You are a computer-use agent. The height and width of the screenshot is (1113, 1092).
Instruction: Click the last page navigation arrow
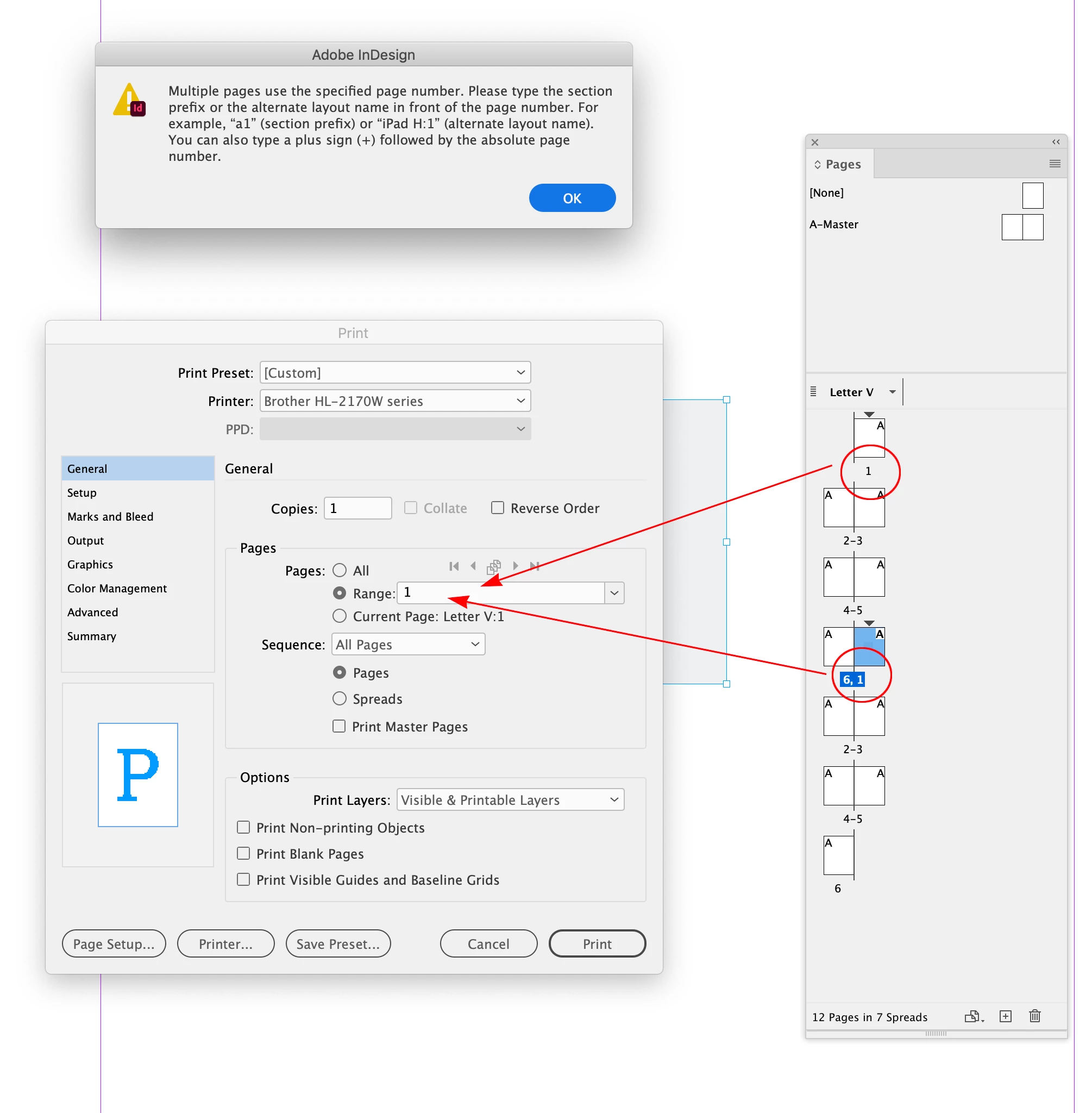coord(535,566)
